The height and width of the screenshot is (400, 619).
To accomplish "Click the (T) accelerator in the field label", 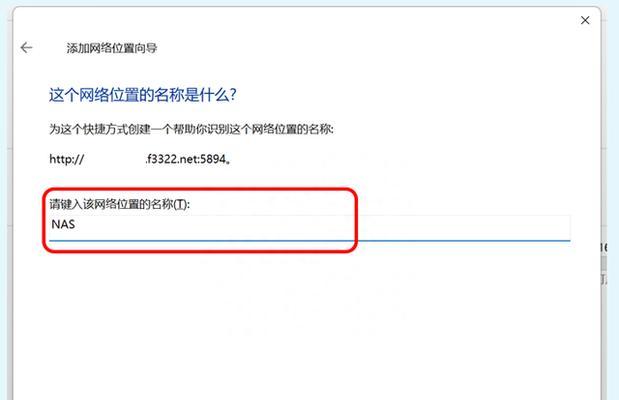I will click(180, 204).
